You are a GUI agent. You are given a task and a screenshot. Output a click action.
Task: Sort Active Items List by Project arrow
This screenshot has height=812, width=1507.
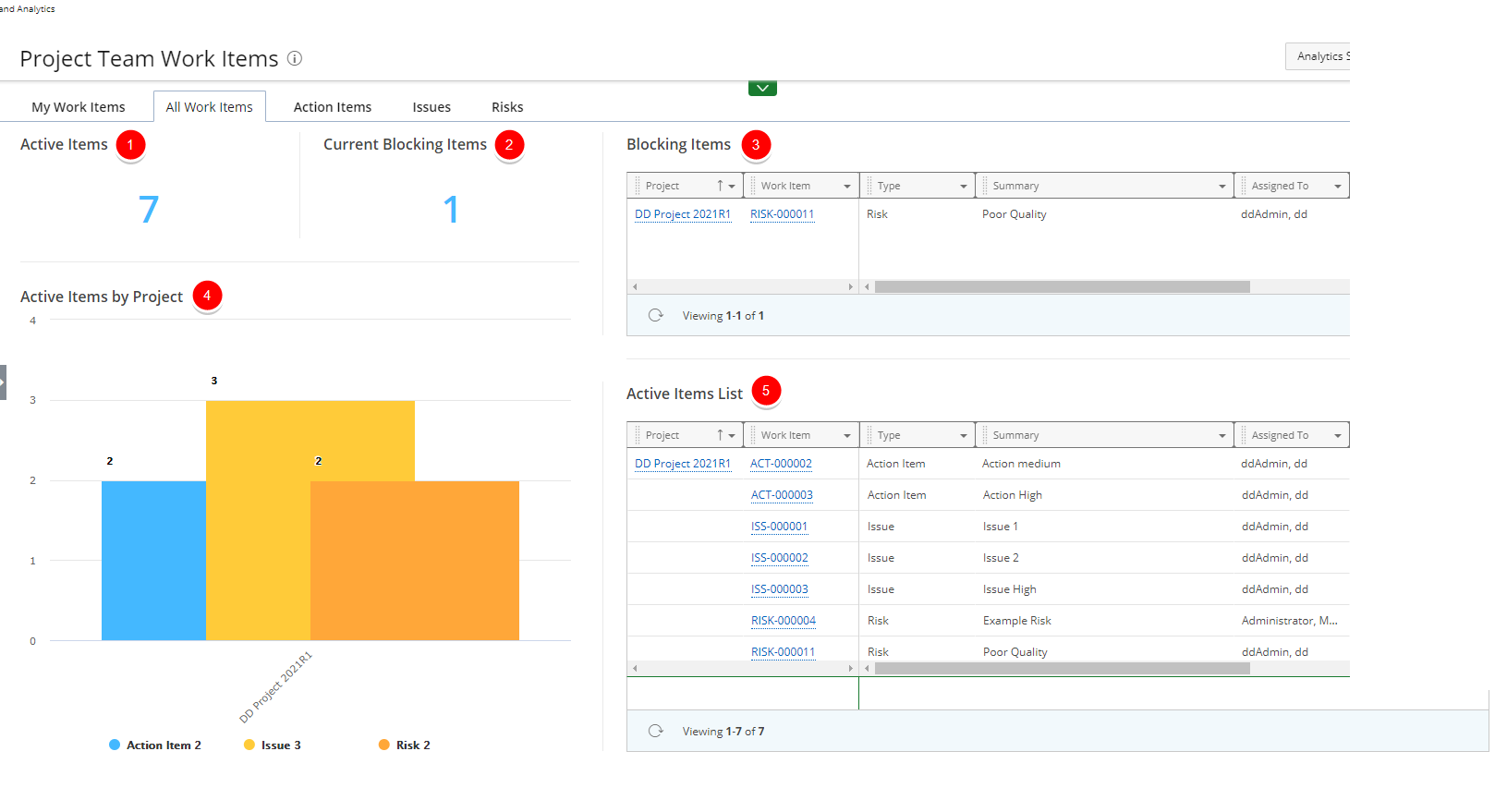[x=720, y=435]
